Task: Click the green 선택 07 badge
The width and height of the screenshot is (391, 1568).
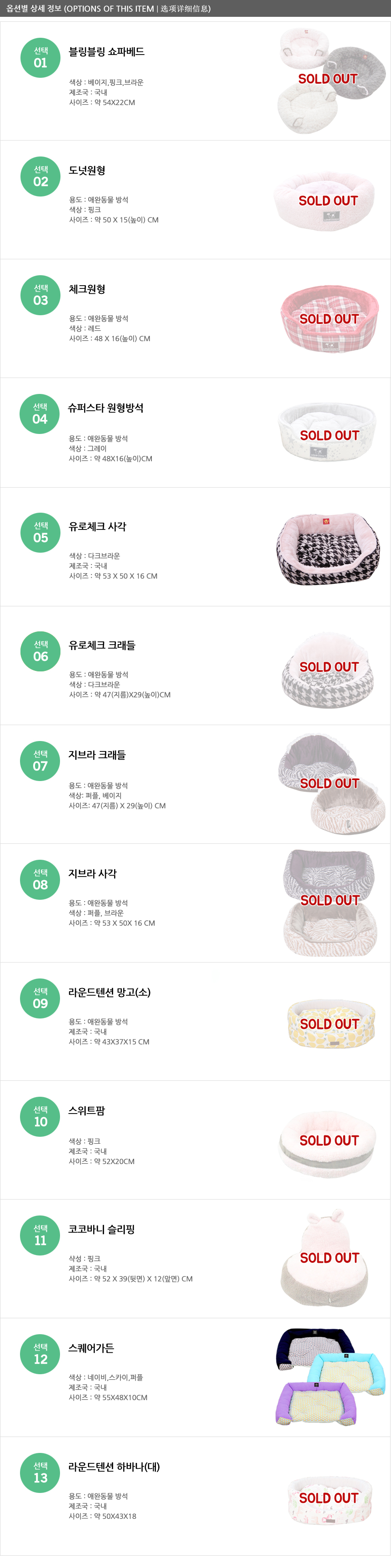Action: pyautogui.click(x=40, y=761)
